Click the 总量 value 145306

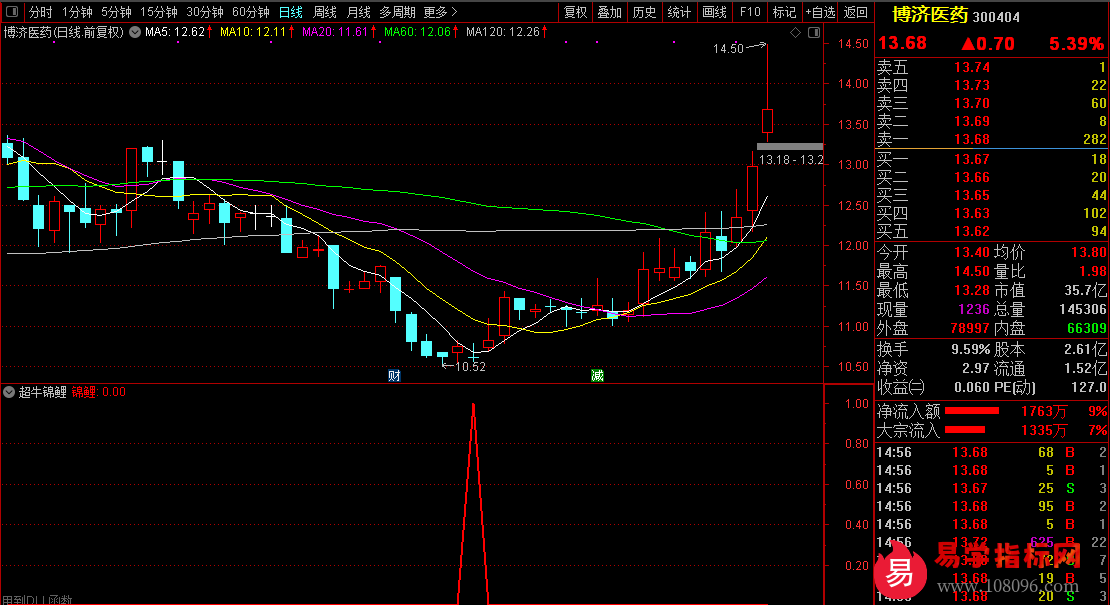[x=1083, y=309]
